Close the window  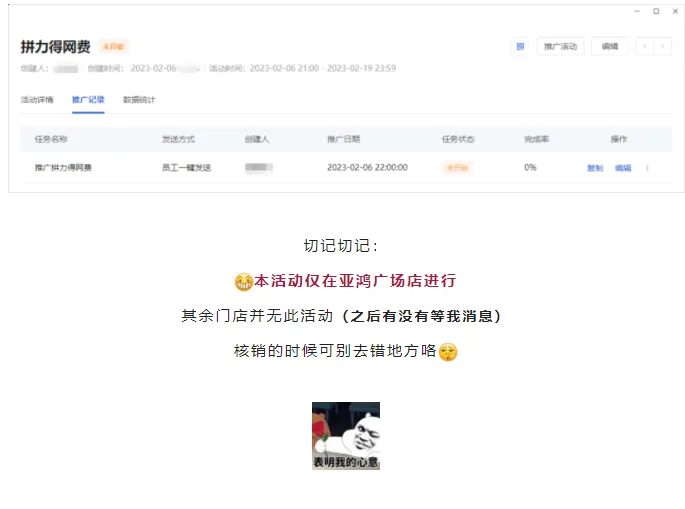click(x=675, y=11)
